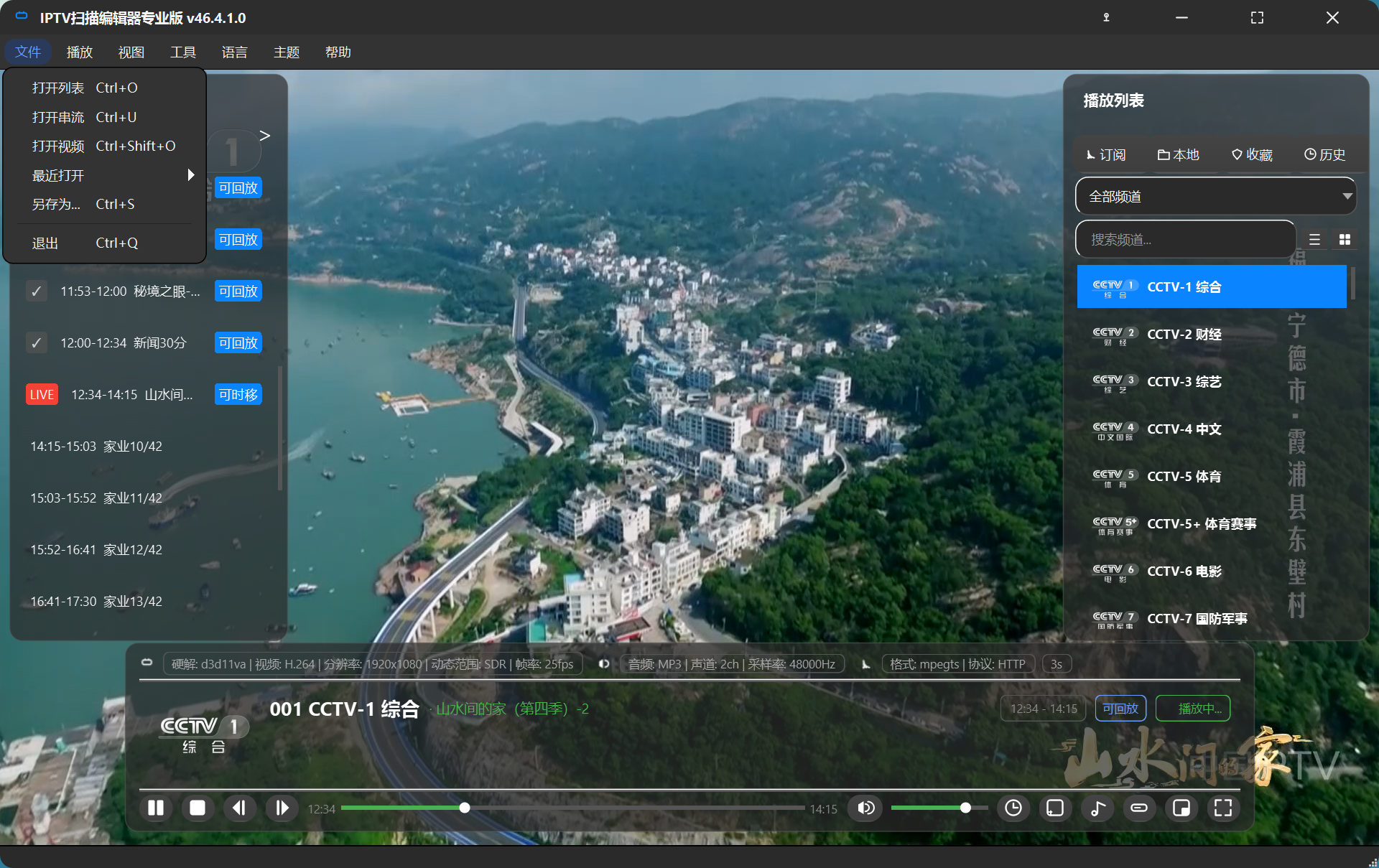The image size is (1379, 868).
Task: Open the 语言 menu
Action: point(235,52)
